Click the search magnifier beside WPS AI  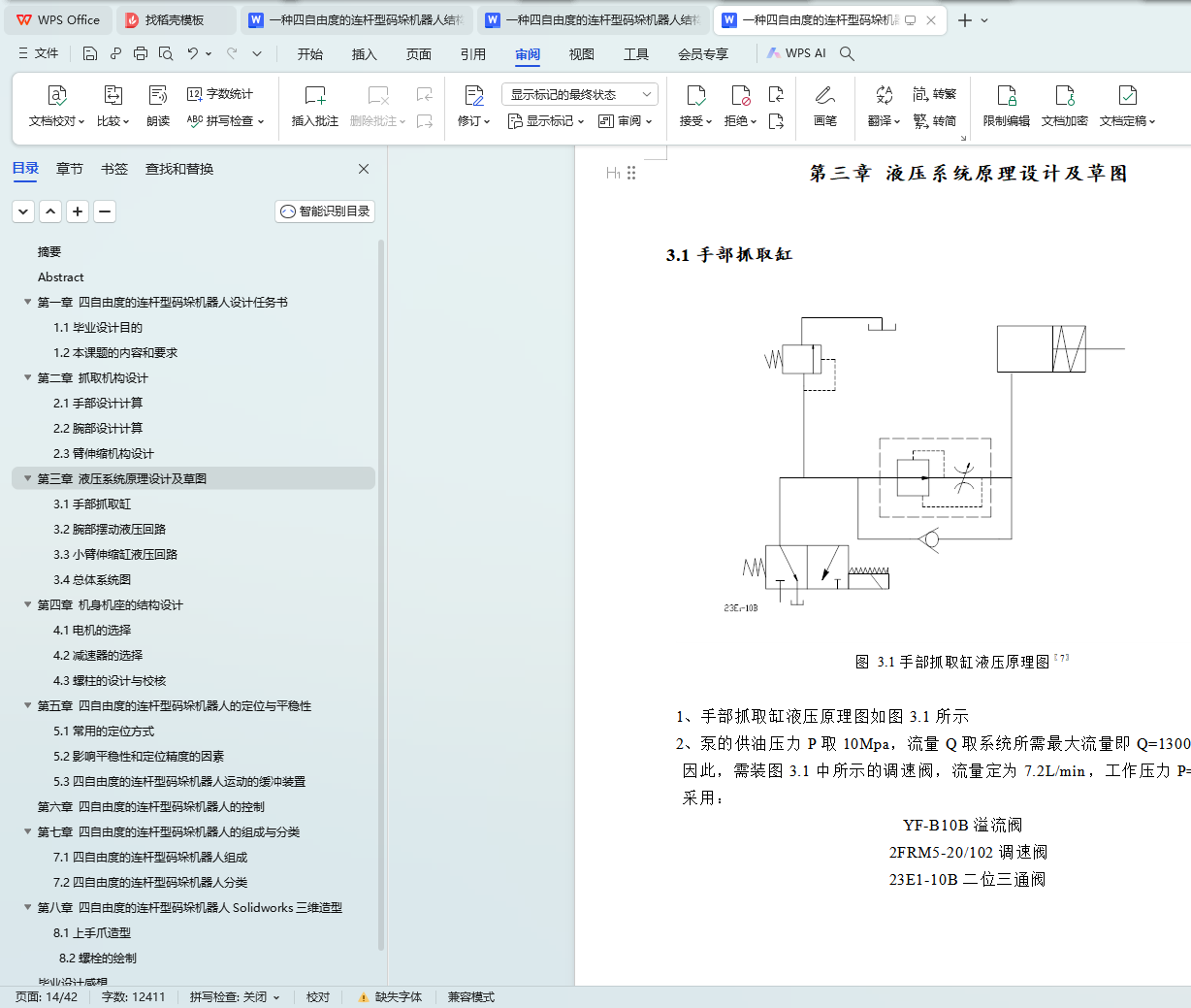click(847, 53)
